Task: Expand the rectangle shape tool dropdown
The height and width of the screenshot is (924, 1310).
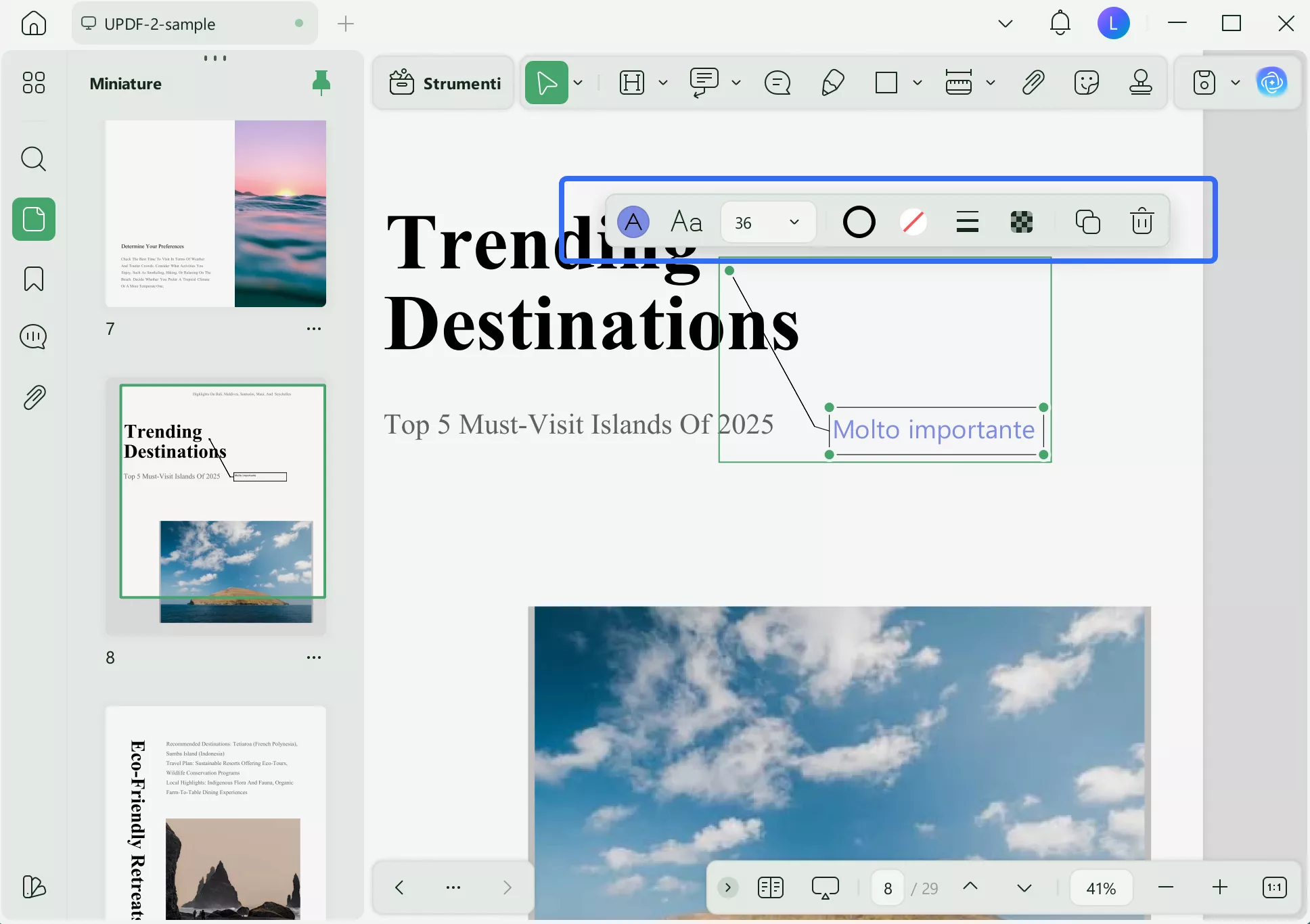Action: 918,83
